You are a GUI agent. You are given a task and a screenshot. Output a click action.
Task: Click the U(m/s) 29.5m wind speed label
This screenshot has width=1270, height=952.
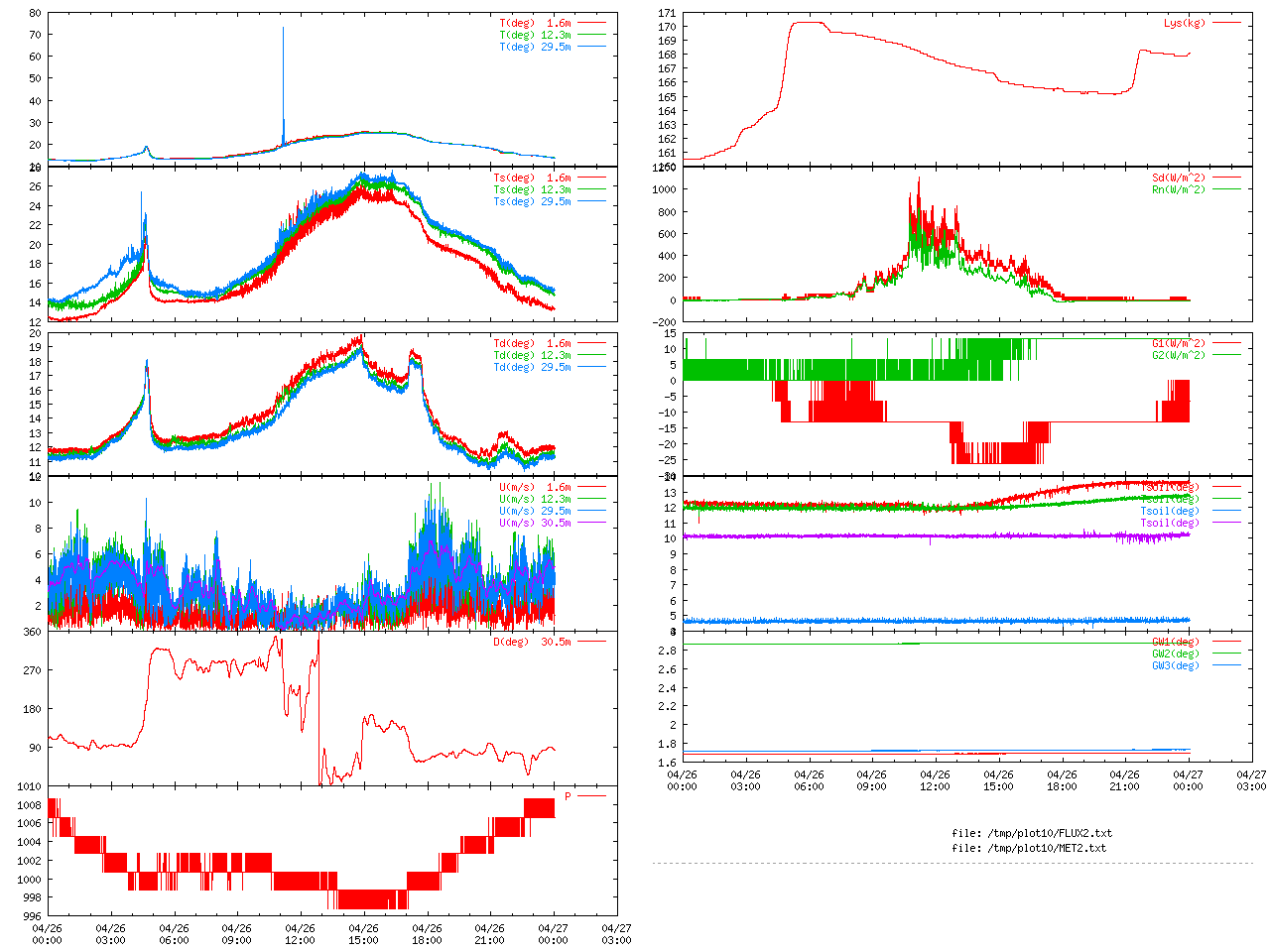(536, 511)
